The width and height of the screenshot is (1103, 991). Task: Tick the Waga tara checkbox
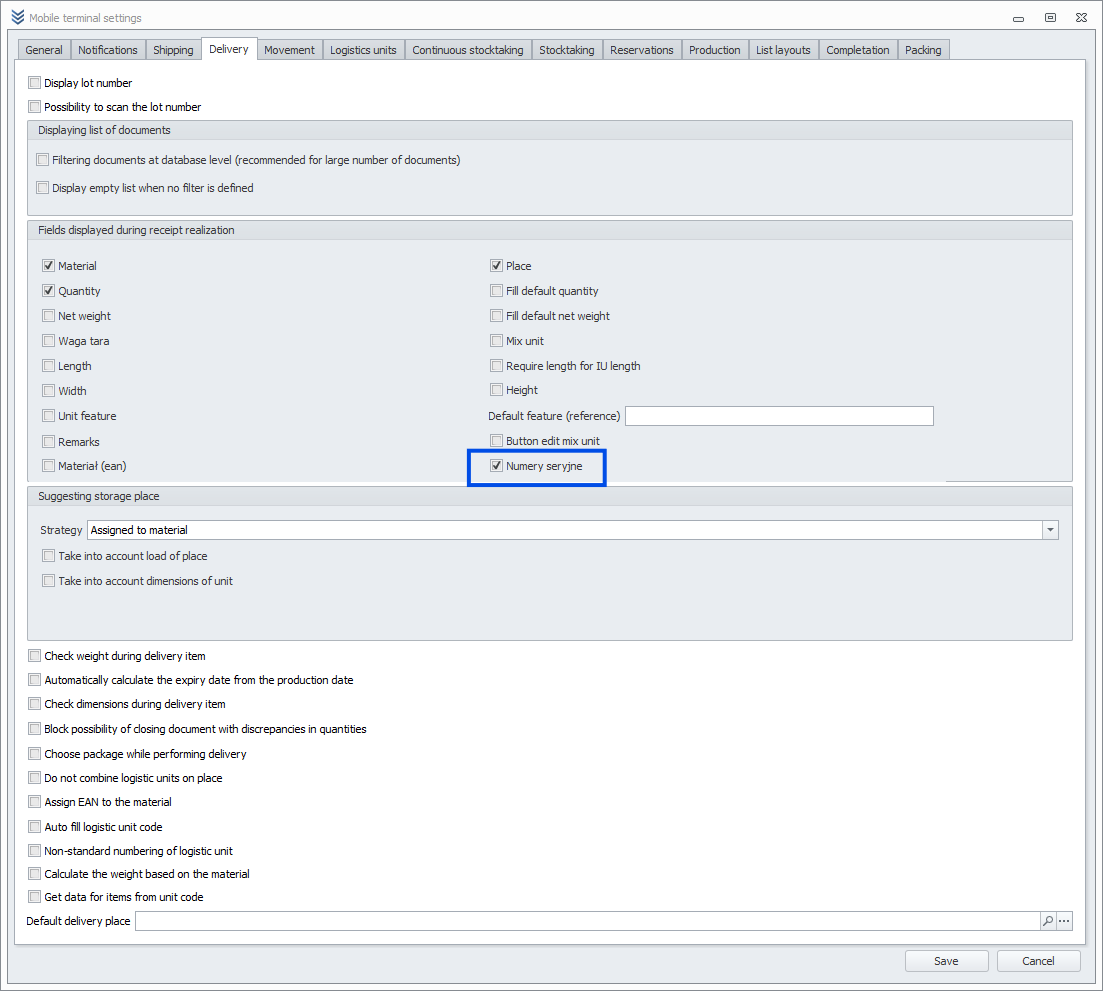pos(49,340)
